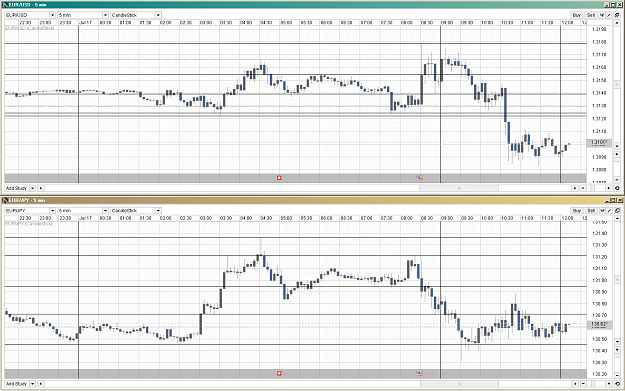Open the 5 min interval dropdown in EUR/USD chart

(x=105, y=15)
